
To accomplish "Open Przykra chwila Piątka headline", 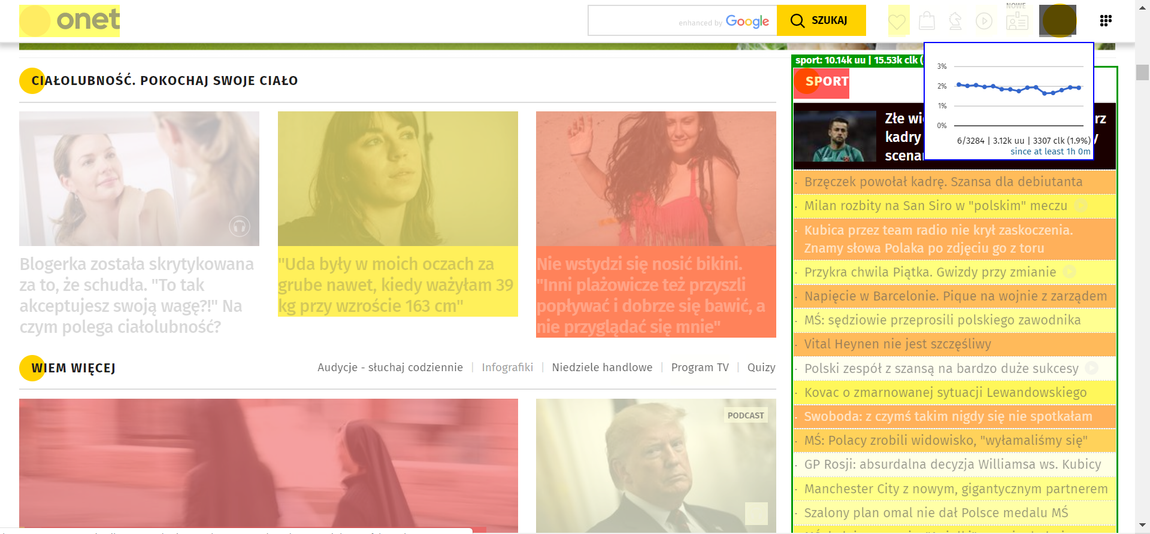I will (x=929, y=272).
